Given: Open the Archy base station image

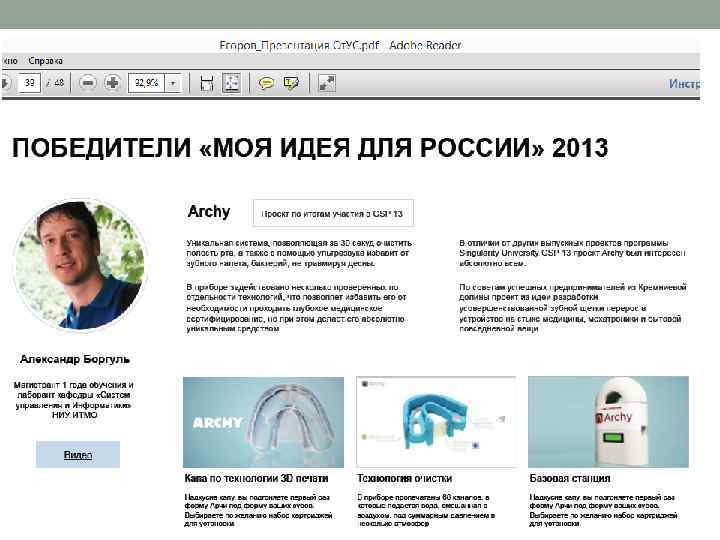Looking at the screenshot, I should (608, 422).
